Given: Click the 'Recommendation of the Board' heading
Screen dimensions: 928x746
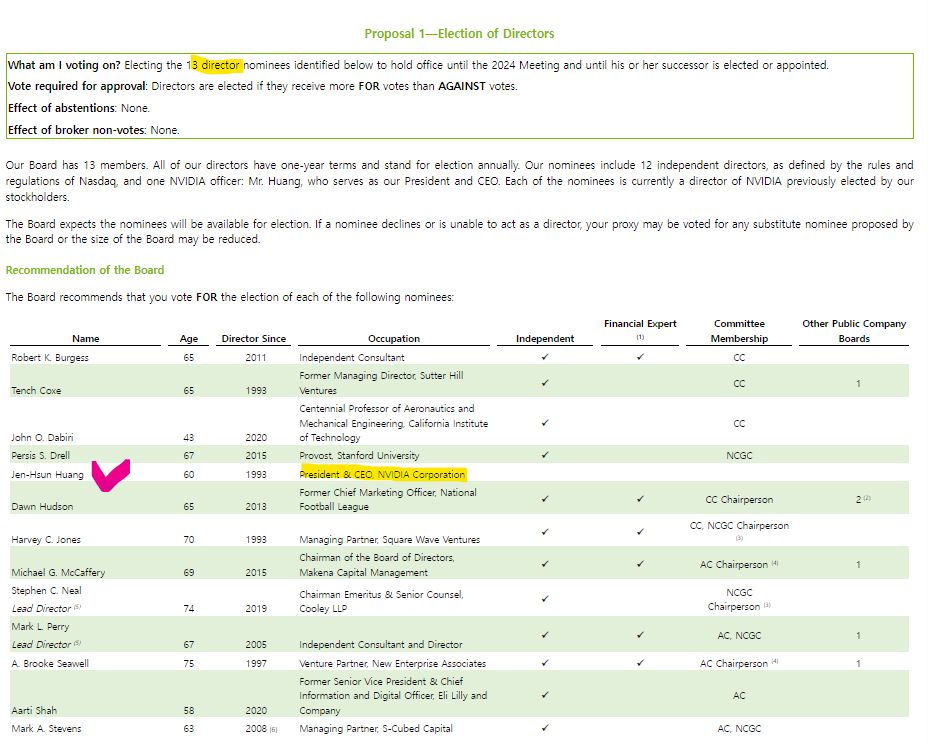Looking at the screenshot, I should (85, 271).
